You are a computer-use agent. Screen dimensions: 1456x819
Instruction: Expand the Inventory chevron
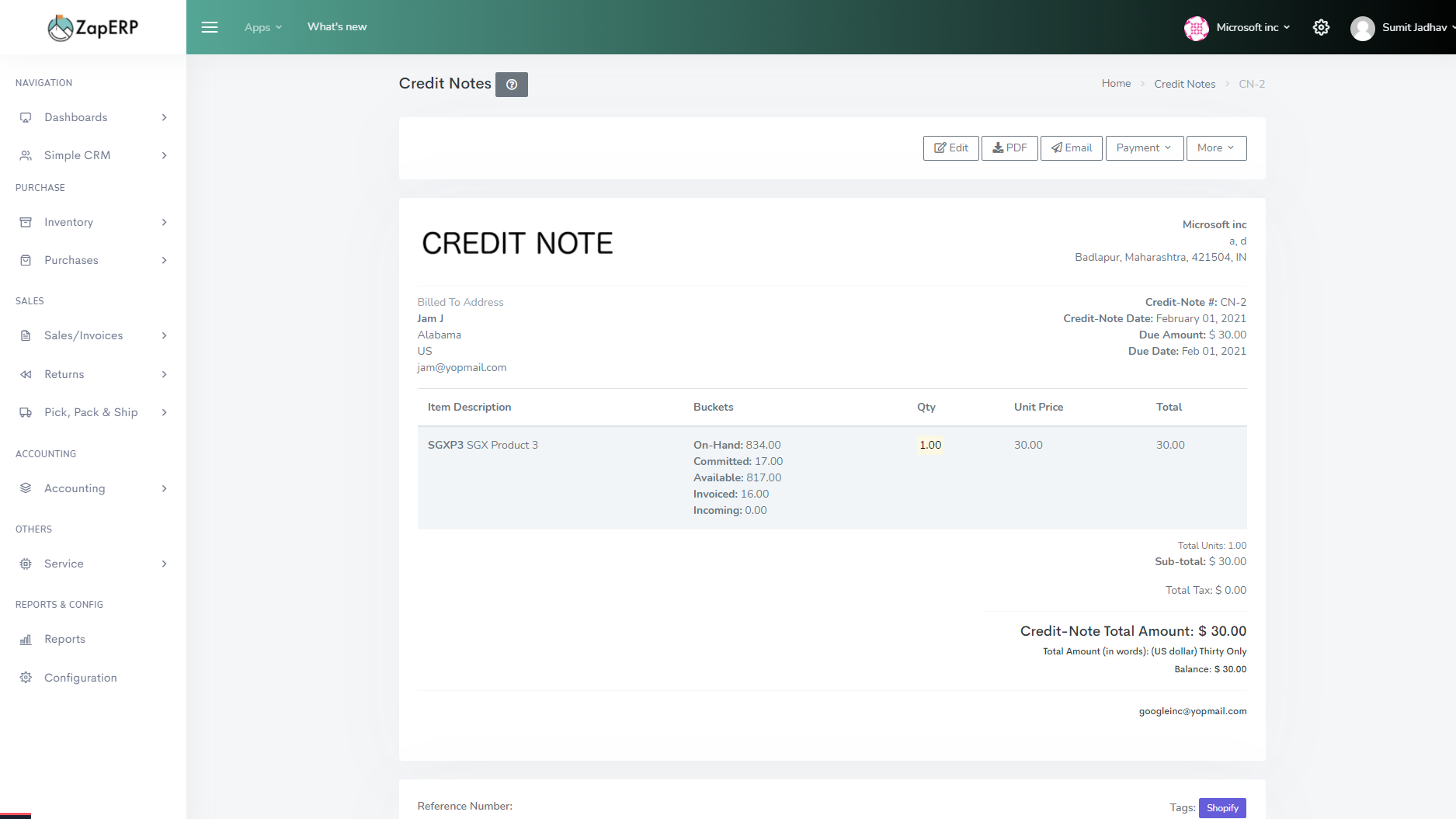[x=164, y=222]
